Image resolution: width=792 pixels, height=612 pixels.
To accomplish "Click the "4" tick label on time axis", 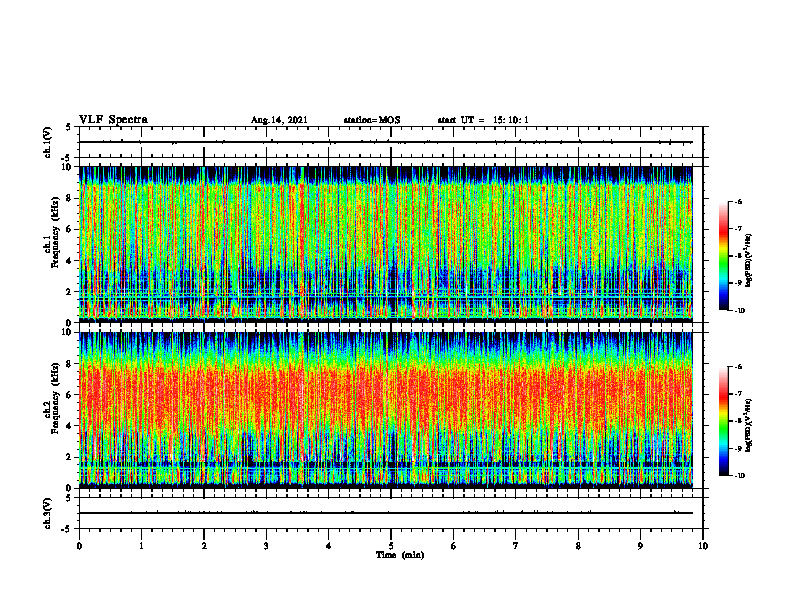I will pos(328,546).
